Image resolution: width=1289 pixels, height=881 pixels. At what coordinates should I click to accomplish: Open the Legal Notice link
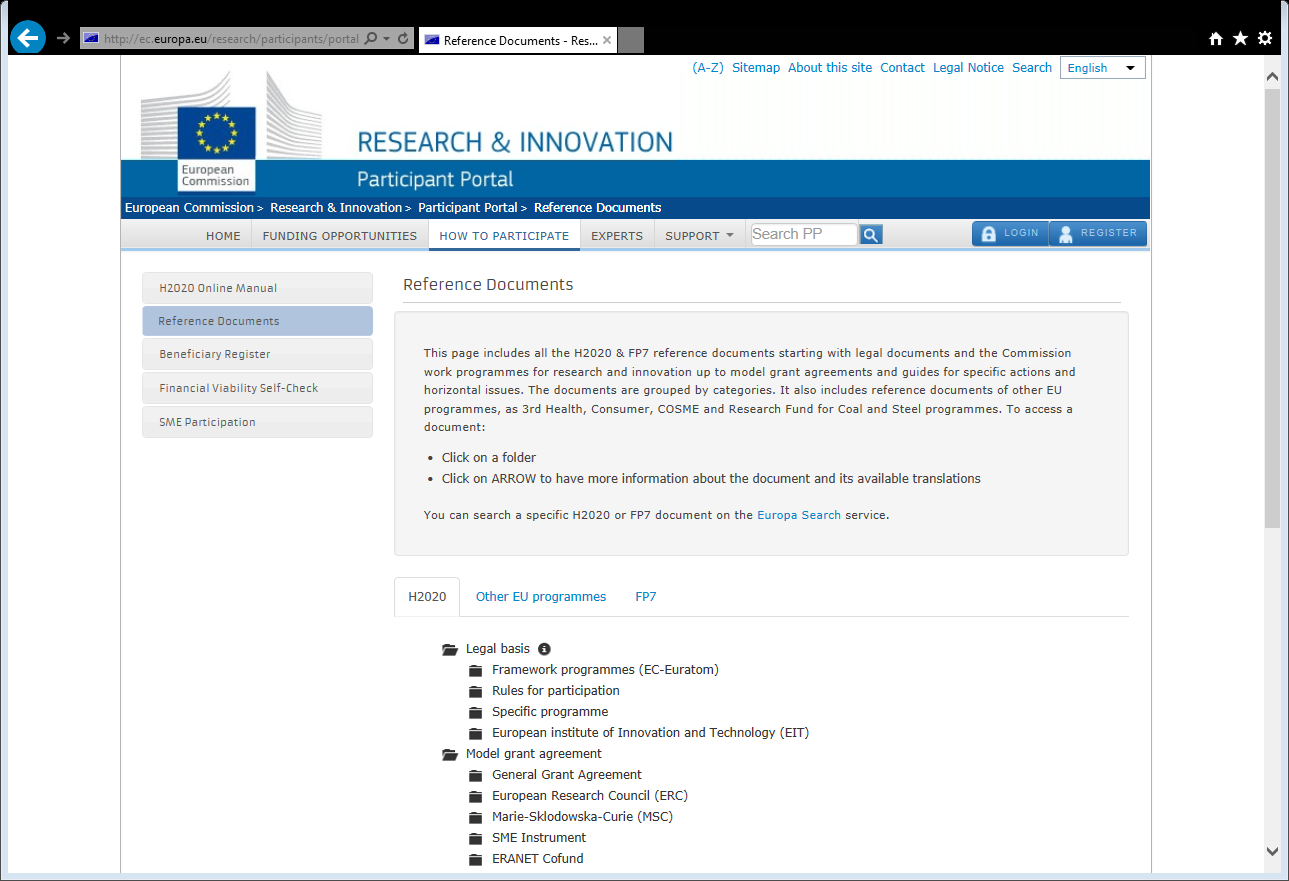[x=968, y=68]
